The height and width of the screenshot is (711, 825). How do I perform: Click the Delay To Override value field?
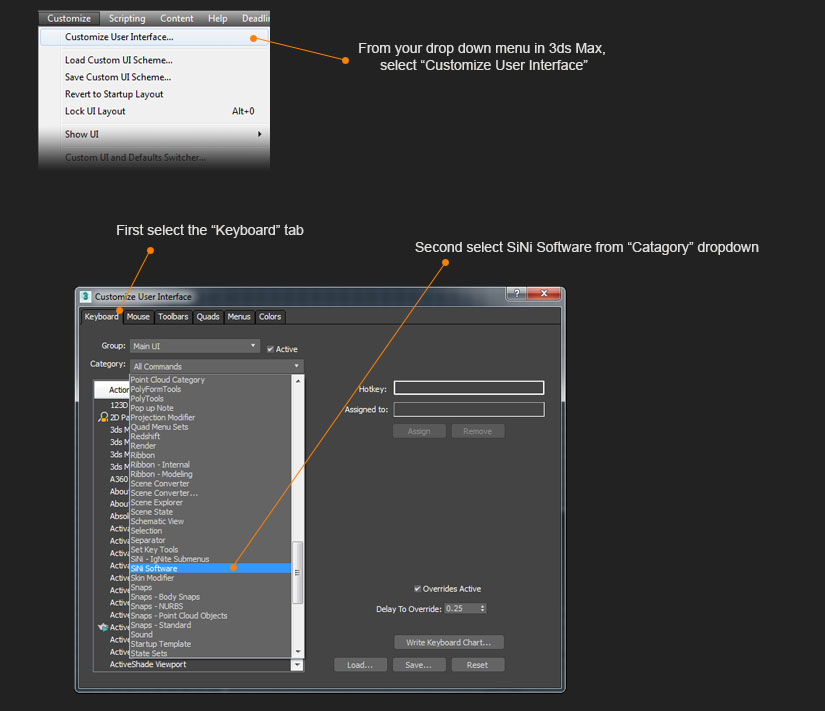click(x=461, y=608)
